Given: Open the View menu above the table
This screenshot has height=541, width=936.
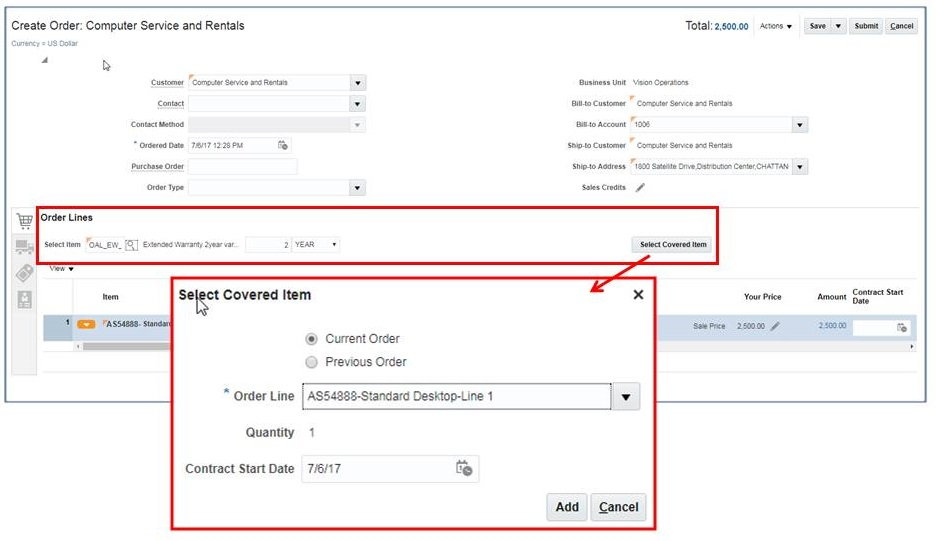Looking at the screenshot, I should point(63,269).
